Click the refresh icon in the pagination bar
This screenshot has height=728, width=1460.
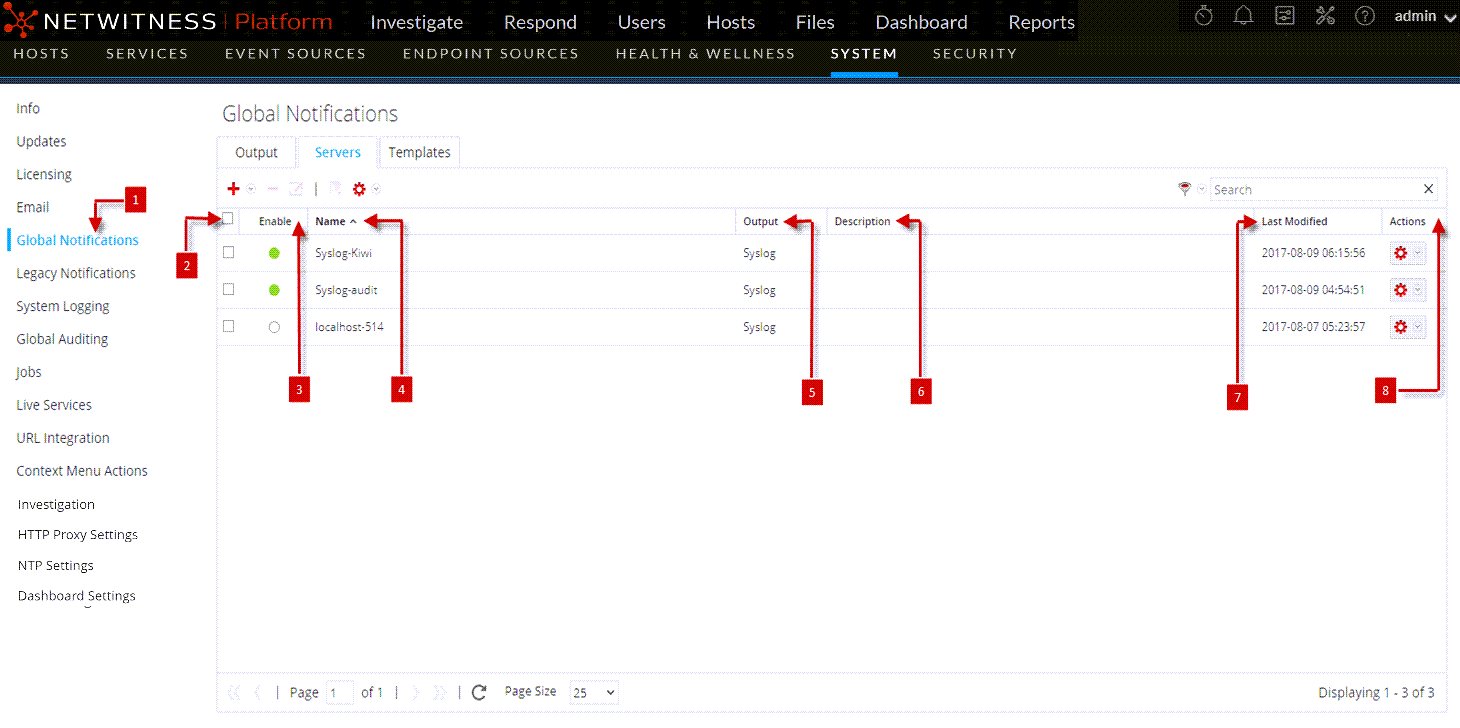tap(479, 692)
